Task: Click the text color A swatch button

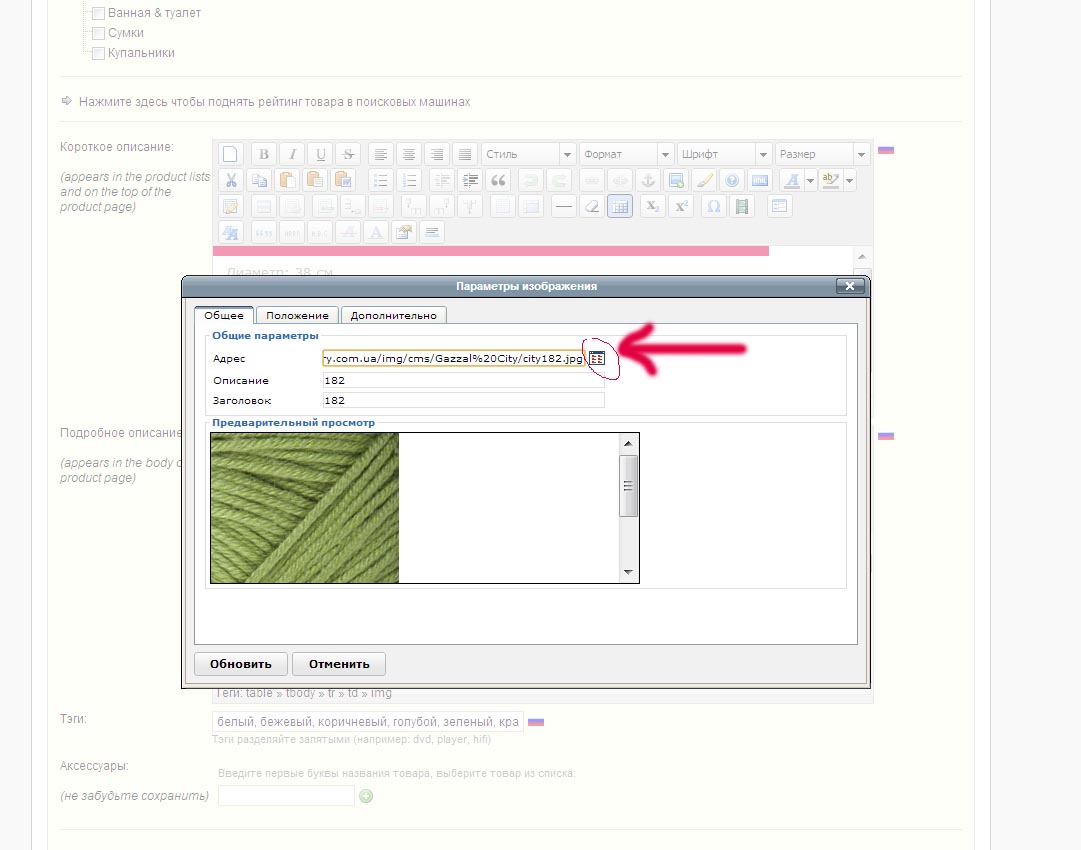Action: click(x=793, y=180)
